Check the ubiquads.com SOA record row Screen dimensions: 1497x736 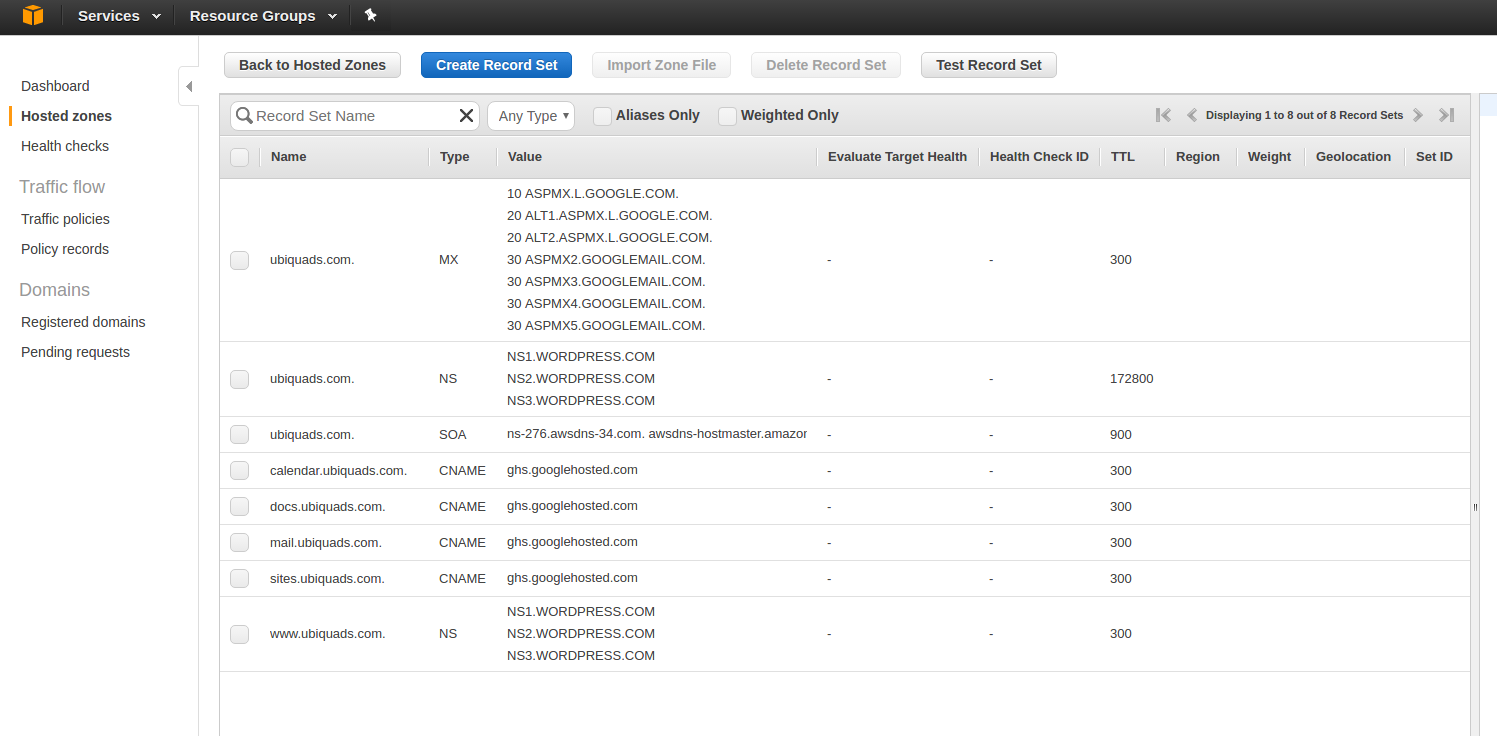[x=239, y=435]
